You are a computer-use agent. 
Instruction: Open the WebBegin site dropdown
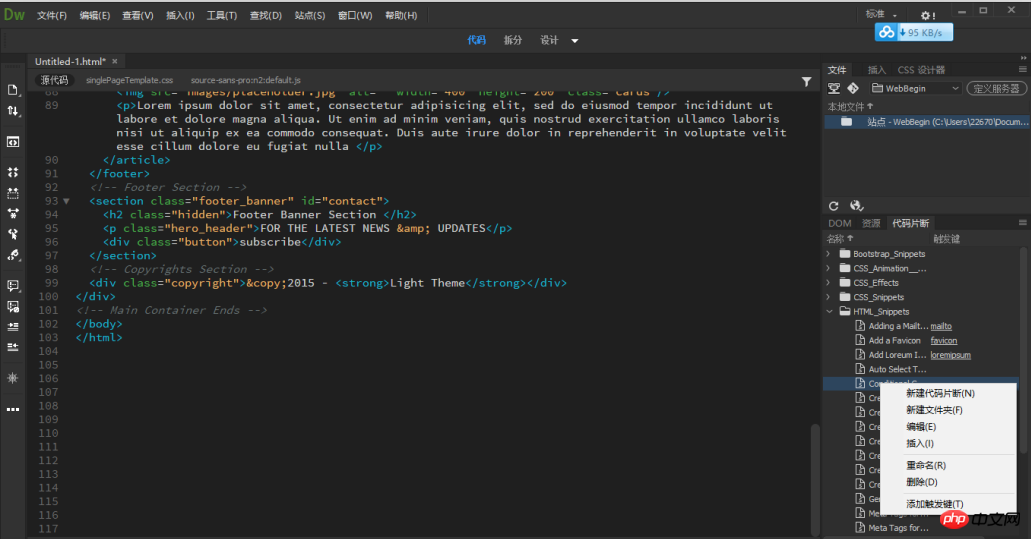915,88
